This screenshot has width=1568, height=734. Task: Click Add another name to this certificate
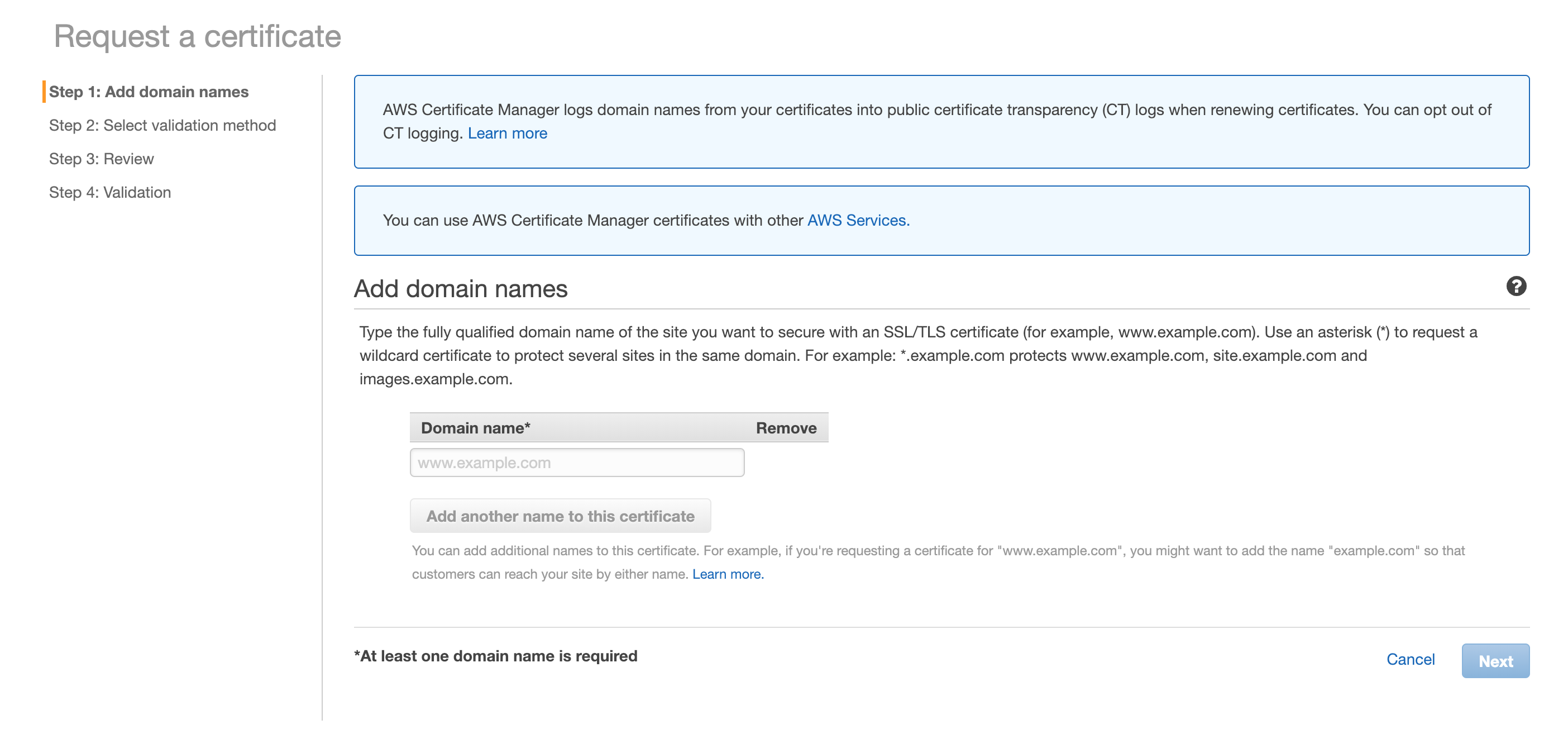click(x=560, y=516)
